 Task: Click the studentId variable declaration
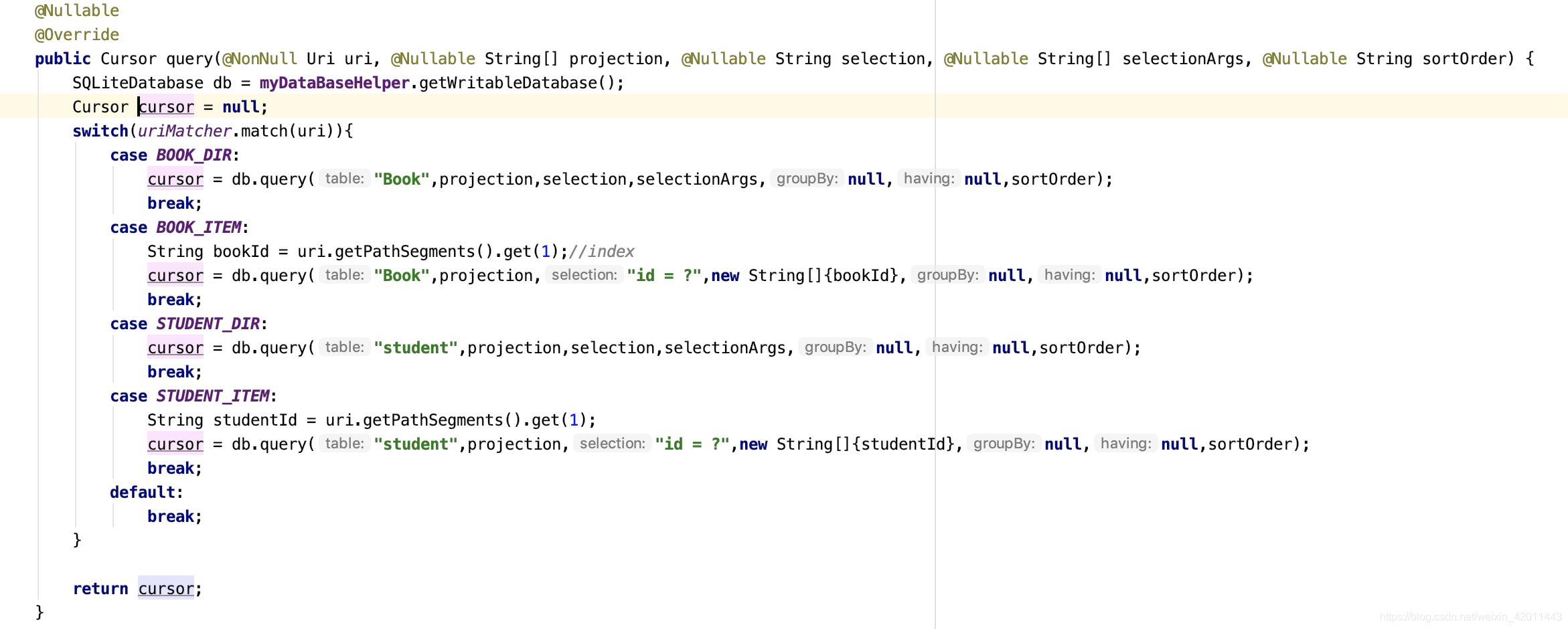click(x=255, y=420)
